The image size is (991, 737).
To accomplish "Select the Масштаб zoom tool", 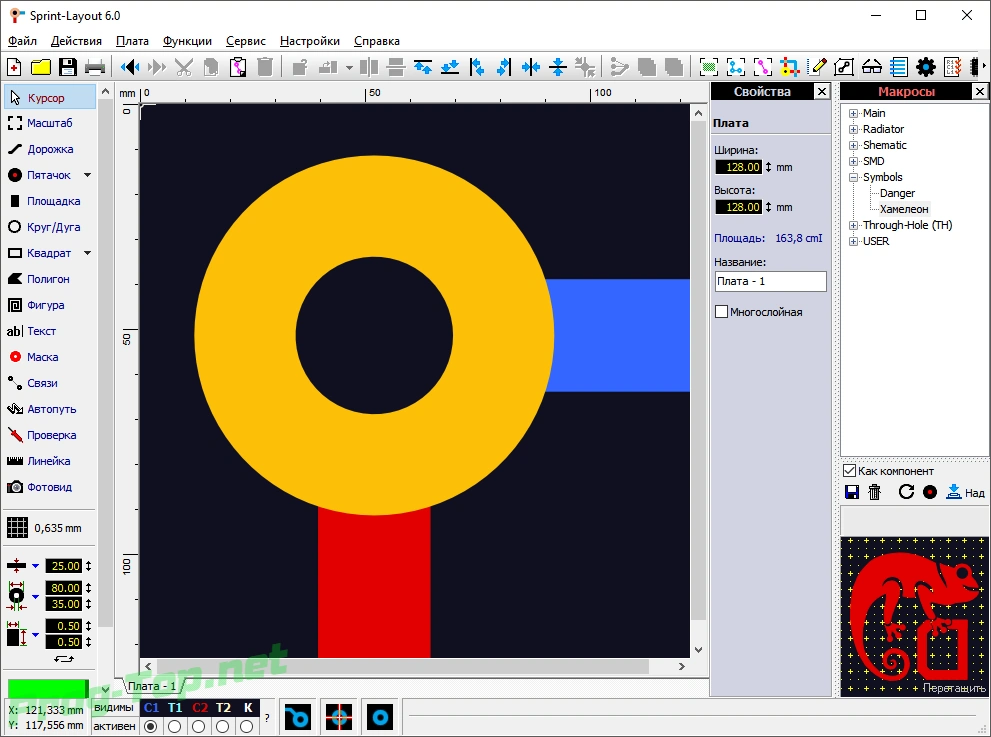I will [50, 123].
